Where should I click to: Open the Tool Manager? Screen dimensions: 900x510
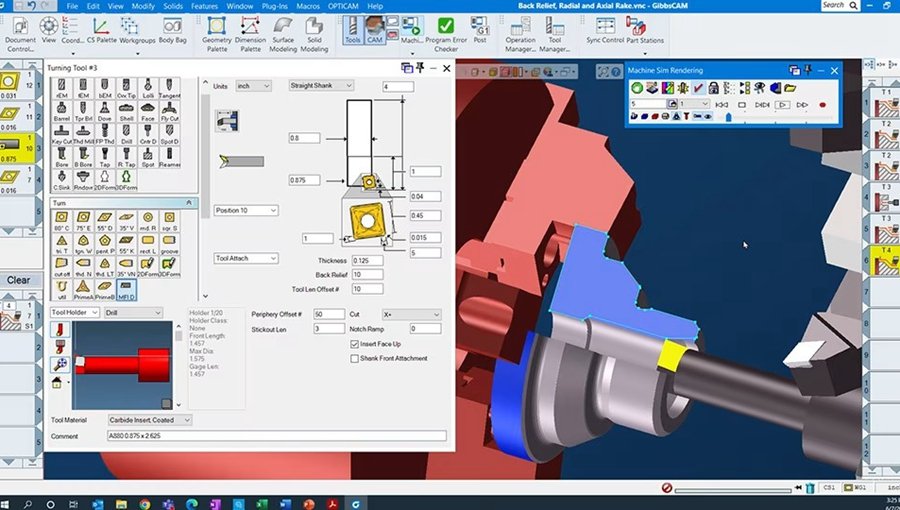pyautogui.click(x=554, y=34)
